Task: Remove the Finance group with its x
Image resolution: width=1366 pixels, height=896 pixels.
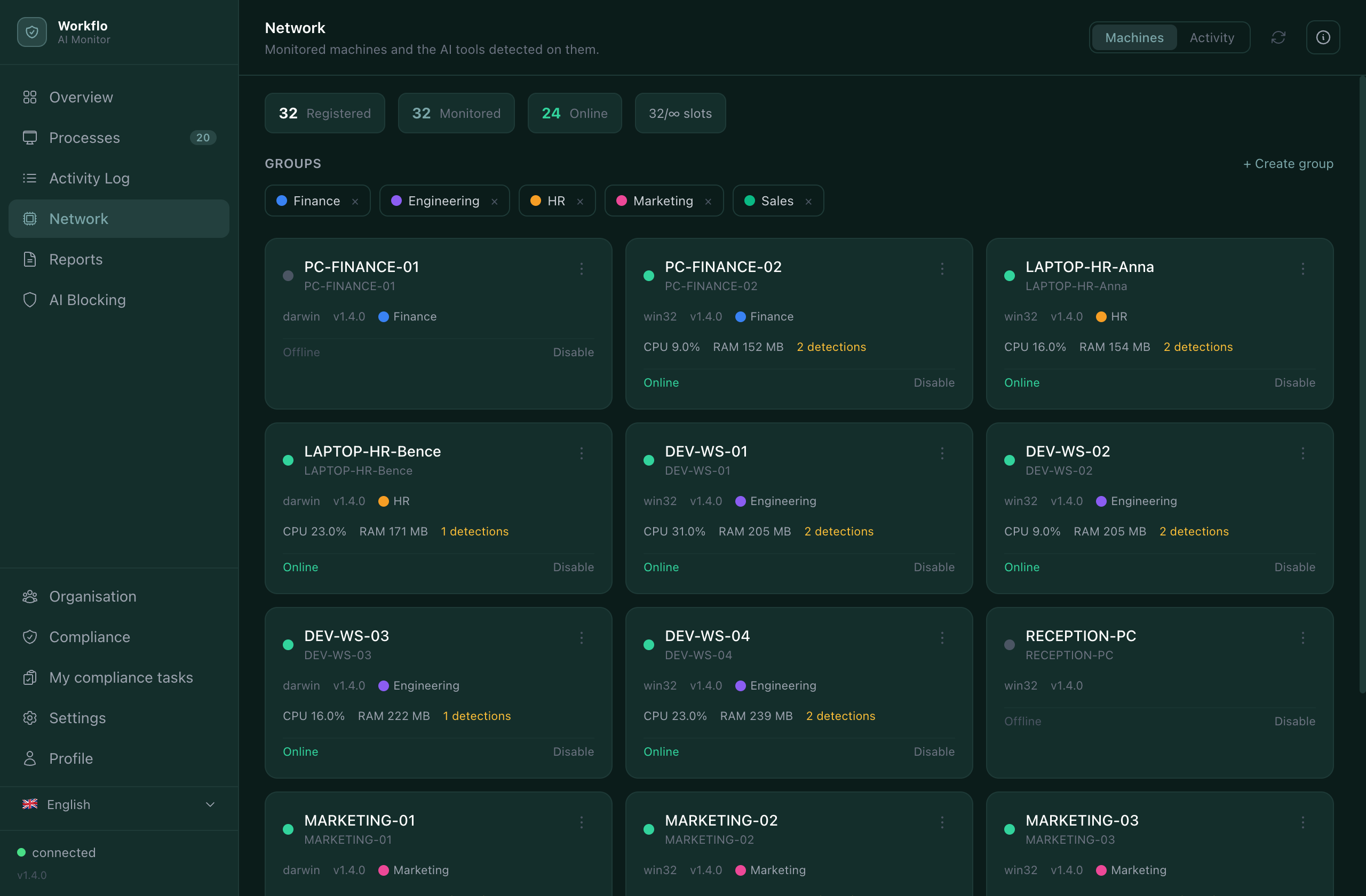Action: point(355,202)
